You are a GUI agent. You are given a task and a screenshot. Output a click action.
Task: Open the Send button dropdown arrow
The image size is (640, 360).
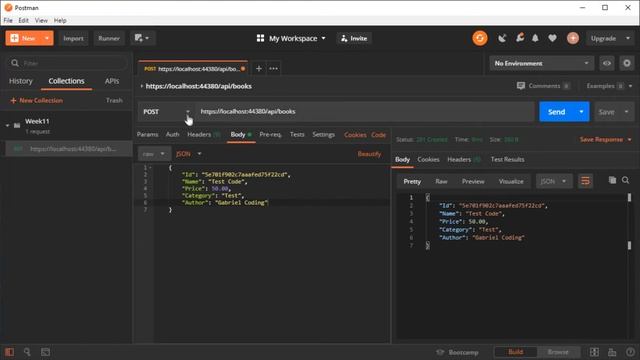581,111
